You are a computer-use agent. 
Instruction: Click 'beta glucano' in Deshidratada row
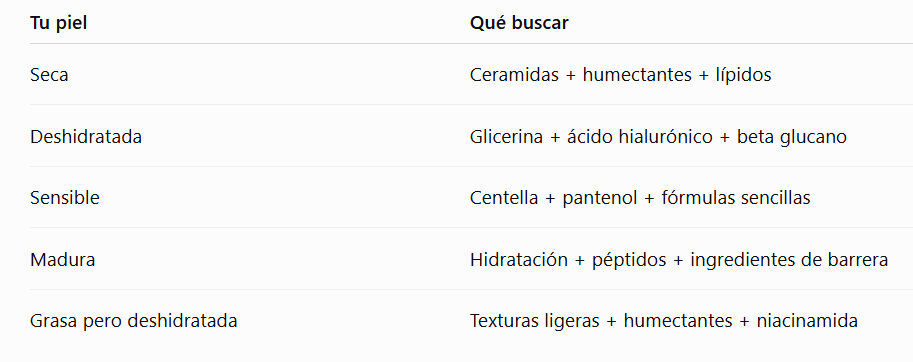(x=791, y=137)
